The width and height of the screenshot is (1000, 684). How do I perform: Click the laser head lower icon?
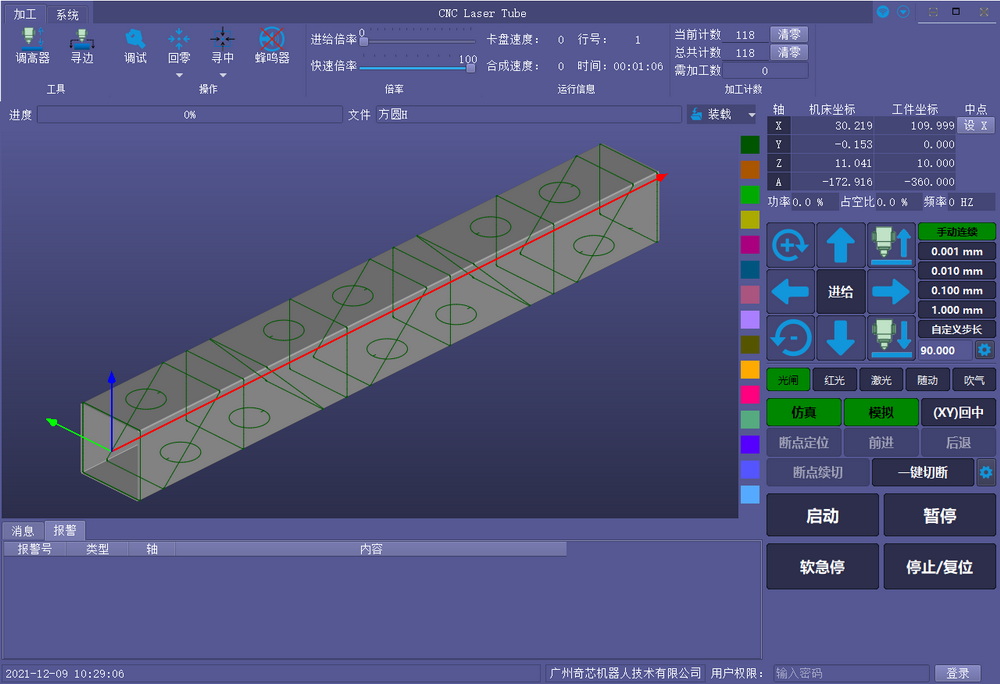tap(890, 337)
